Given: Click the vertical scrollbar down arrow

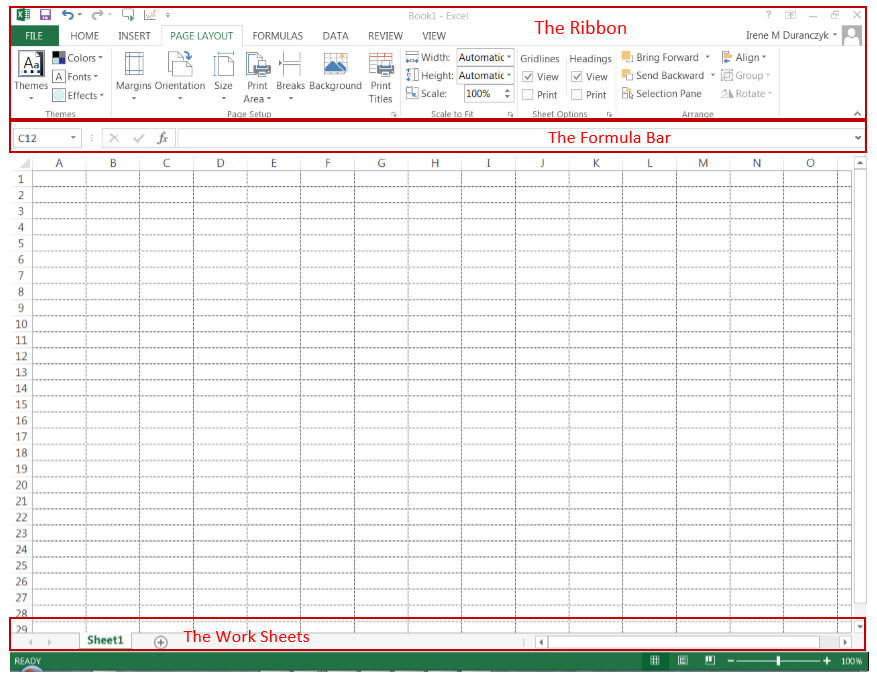Looking at the screenshot, I should click(860, 626).
